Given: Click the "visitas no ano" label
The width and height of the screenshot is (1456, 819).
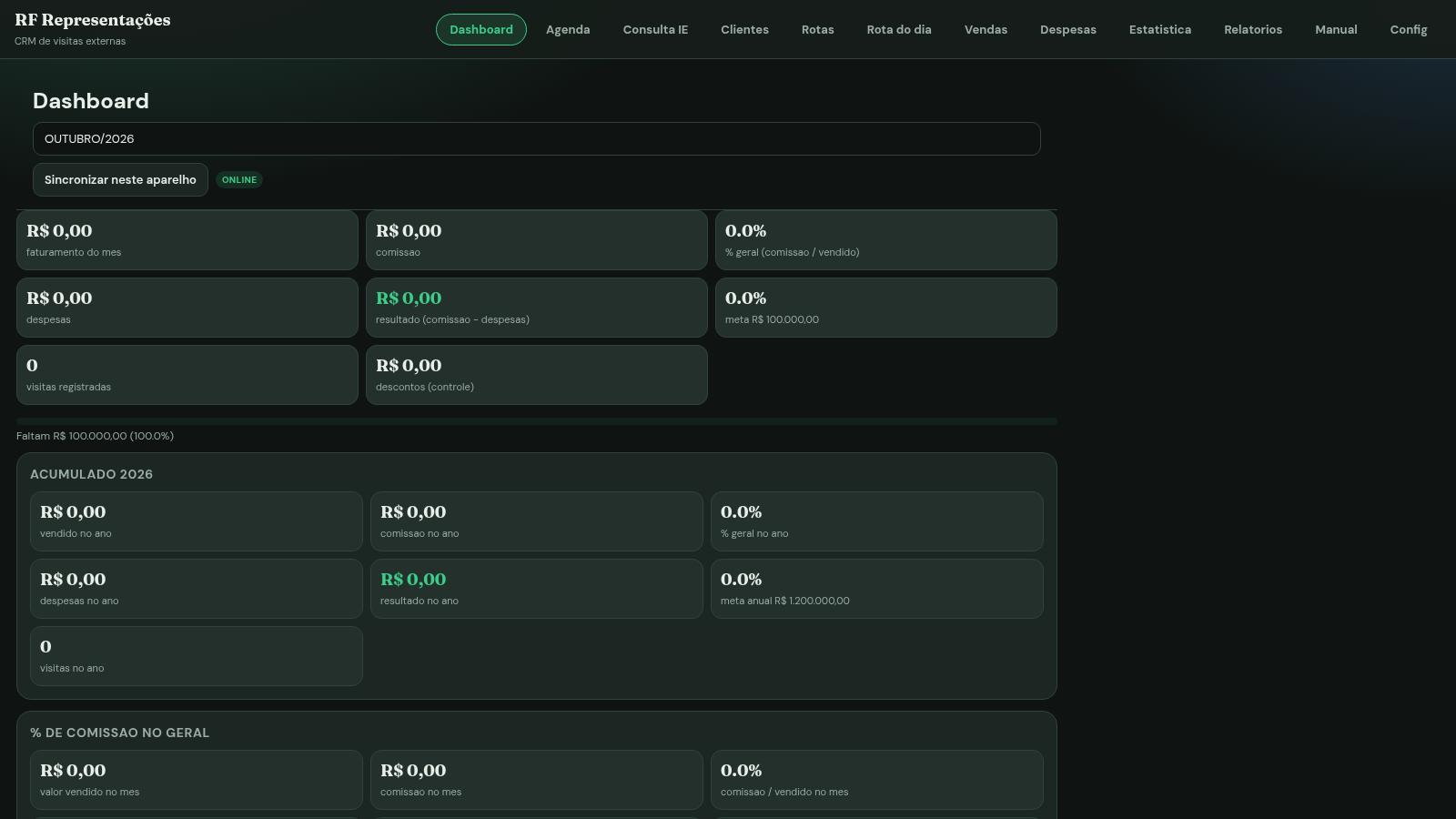Looking at the screenshot, I should [x=72, y=669].
